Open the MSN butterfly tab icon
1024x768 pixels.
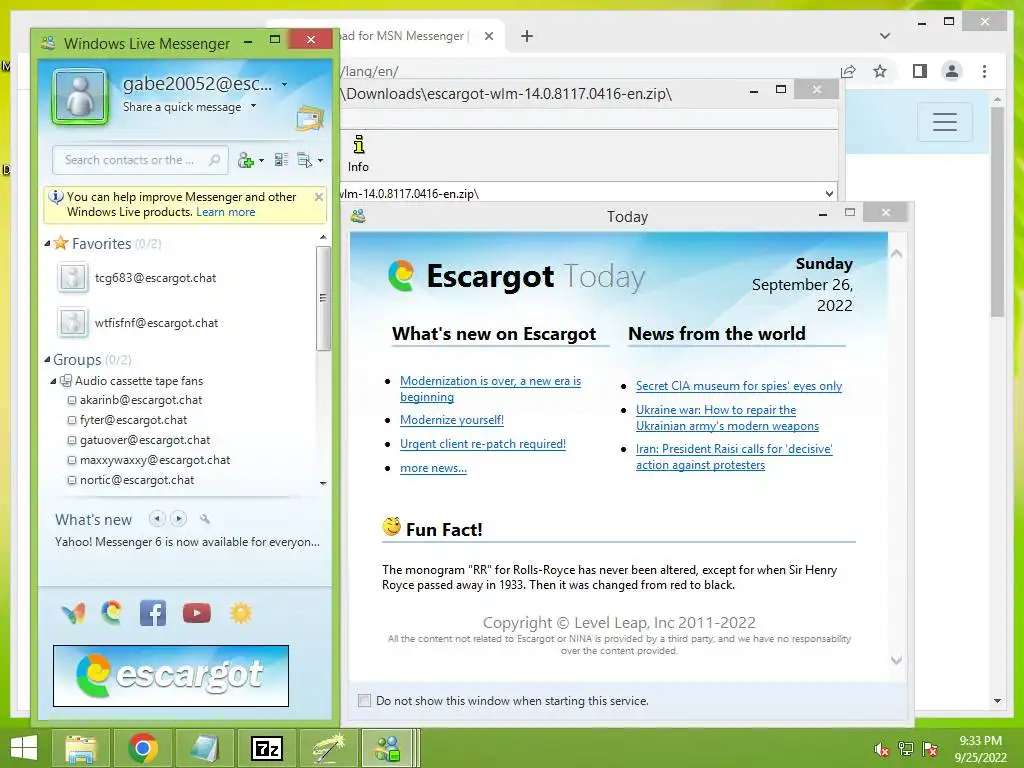[73, 613]
